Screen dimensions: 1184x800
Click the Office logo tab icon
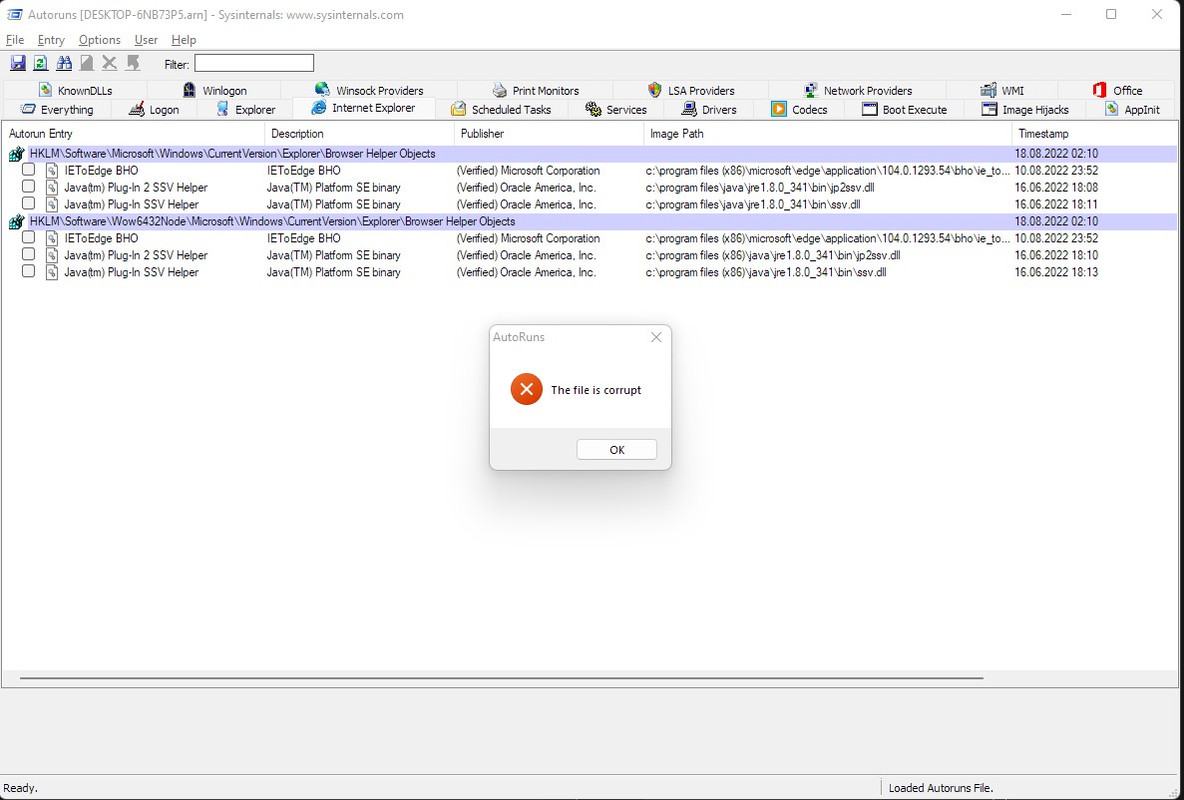(1099, 90)
